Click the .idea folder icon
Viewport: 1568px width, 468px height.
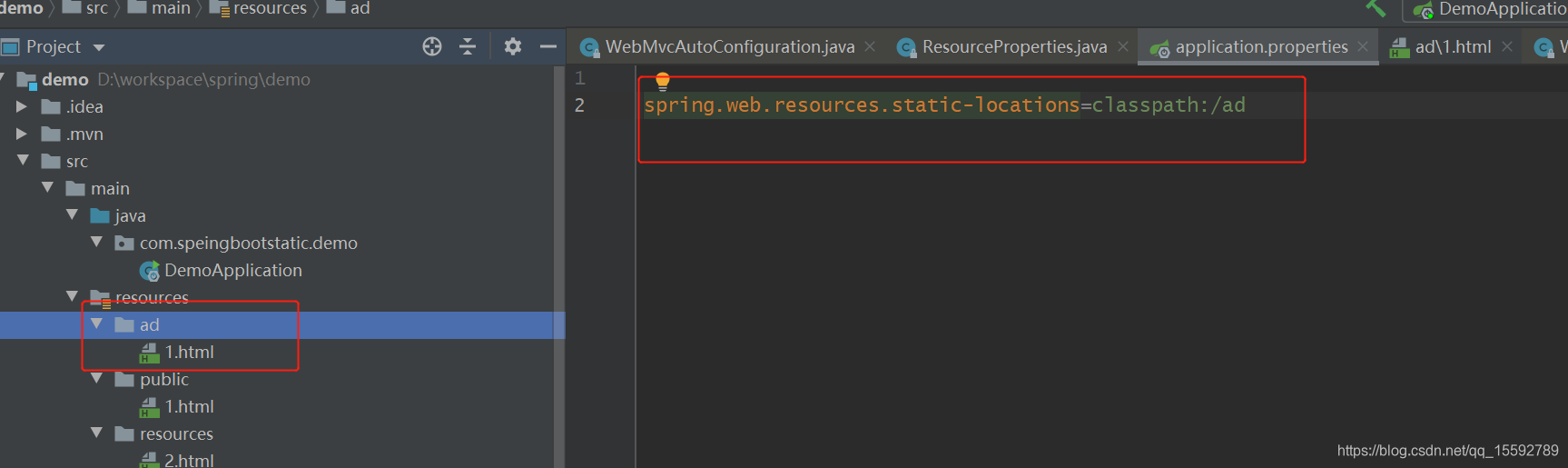(52, 107)
